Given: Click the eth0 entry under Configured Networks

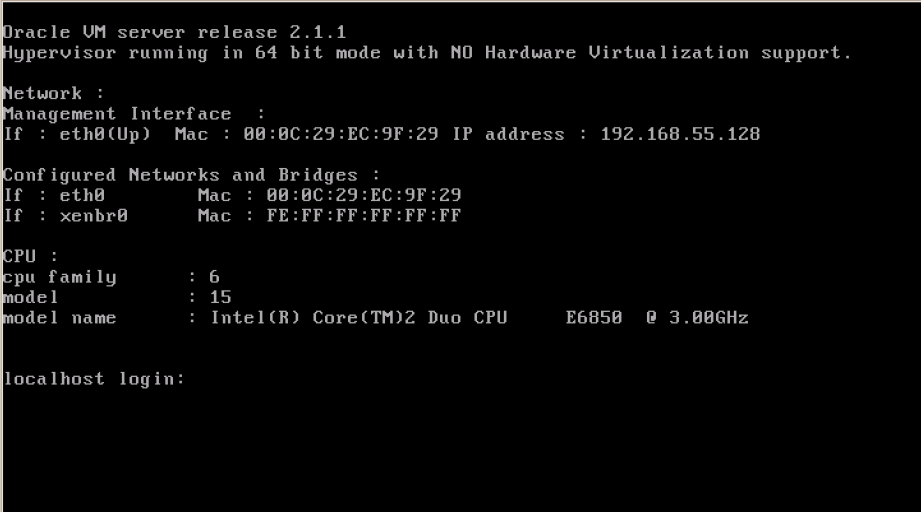Looking at the screenshot, I should (82, 196).
